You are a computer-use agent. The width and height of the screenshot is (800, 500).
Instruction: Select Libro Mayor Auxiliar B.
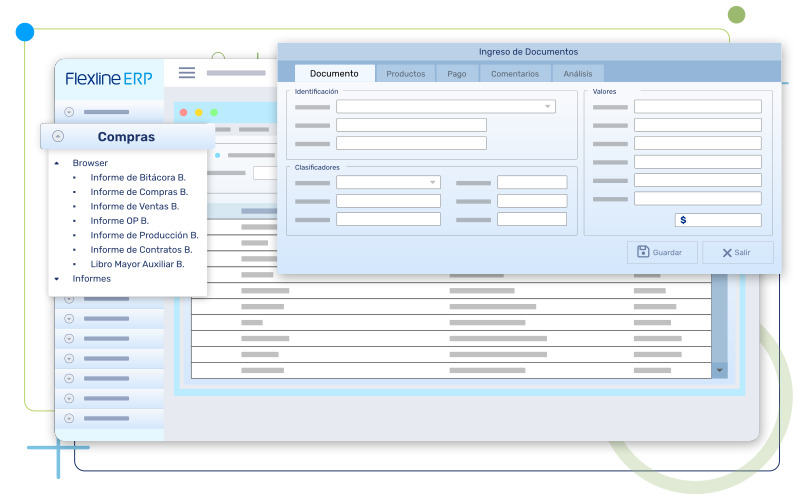[137, 264]
